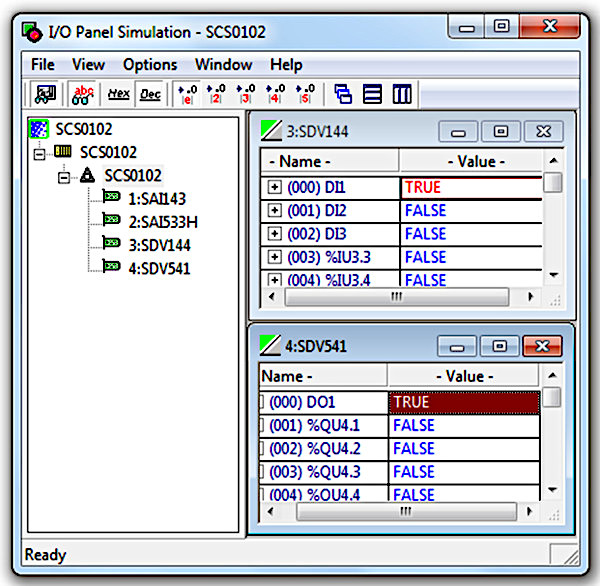Click Name column header in 4:SDV541
This screenshot has height=586, width=600.
tap(323, 377)
